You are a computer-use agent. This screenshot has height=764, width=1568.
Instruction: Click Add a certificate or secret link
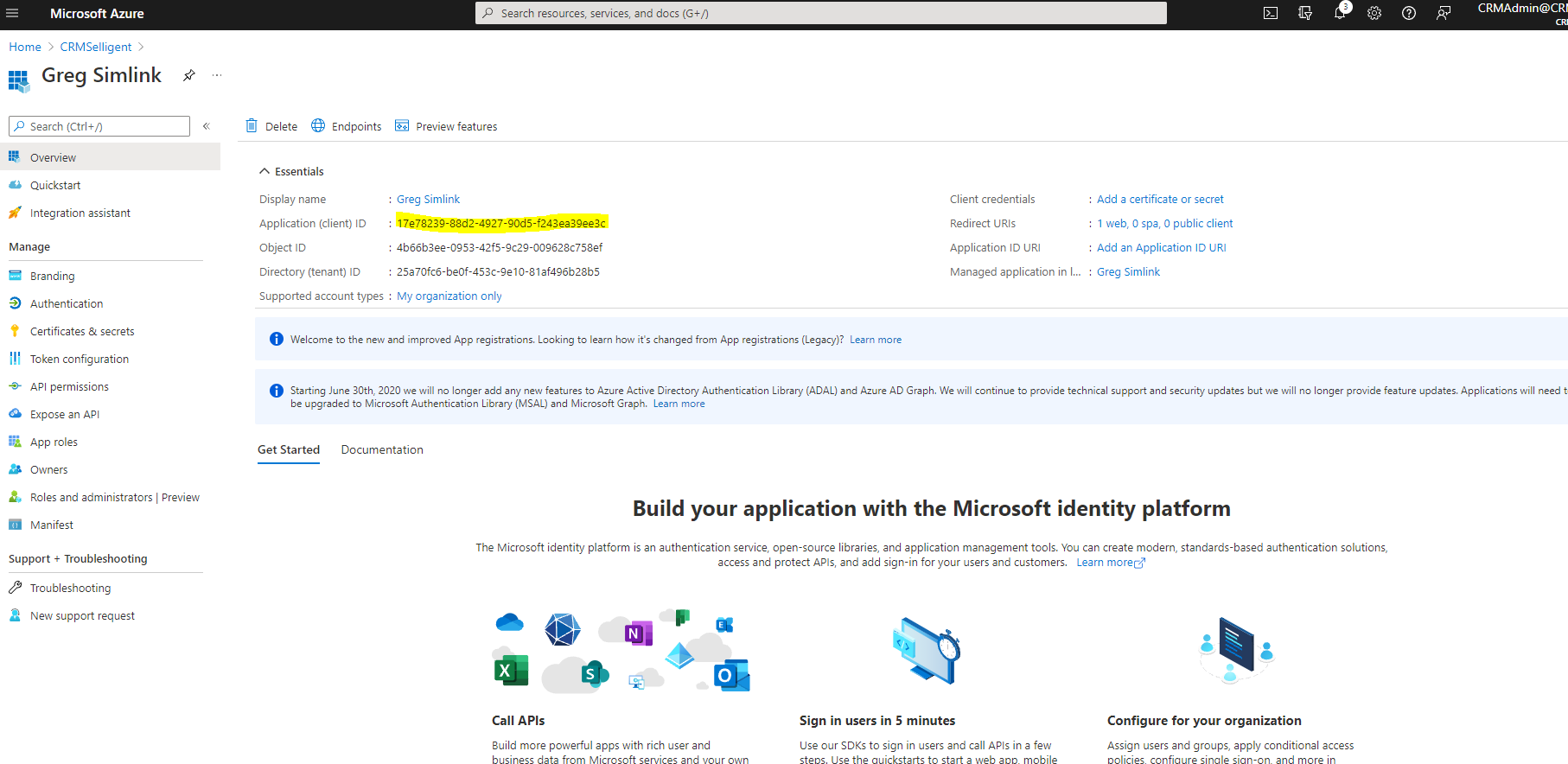click(x=1160, y=199)
